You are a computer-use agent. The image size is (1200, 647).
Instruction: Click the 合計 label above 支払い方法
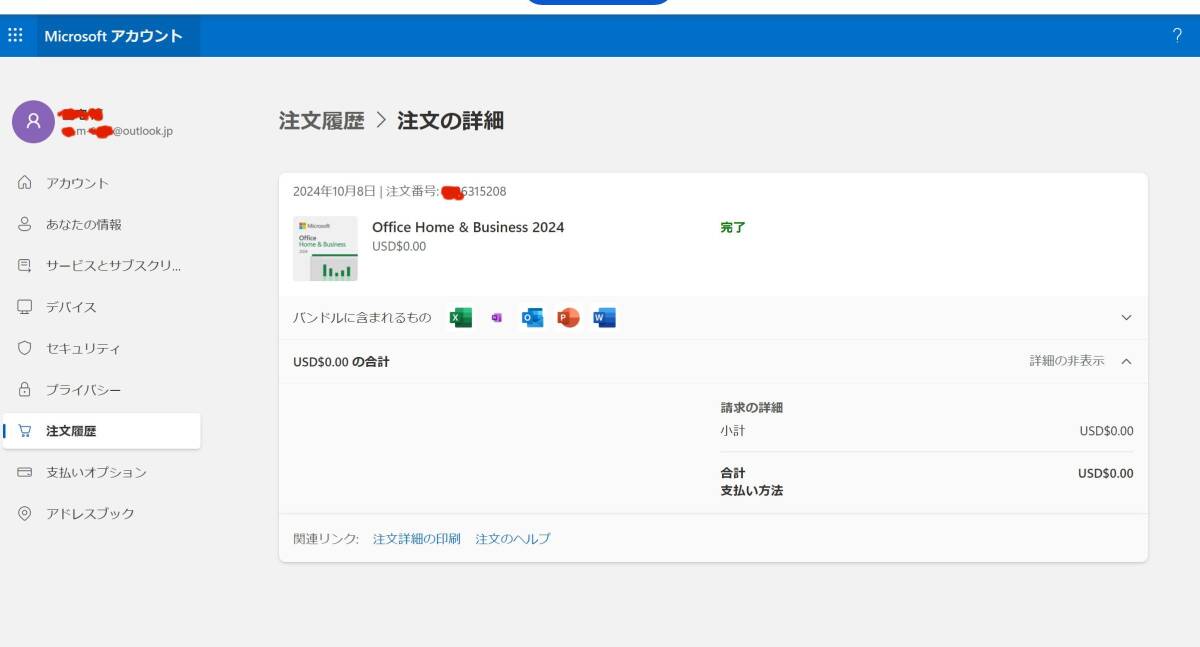(x=733, y=473)
